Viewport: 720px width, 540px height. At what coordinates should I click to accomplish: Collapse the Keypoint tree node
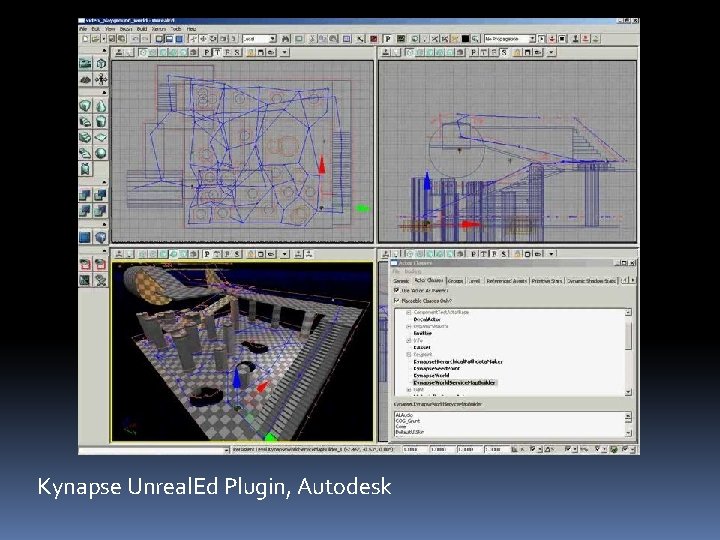[x=409, y=354]
